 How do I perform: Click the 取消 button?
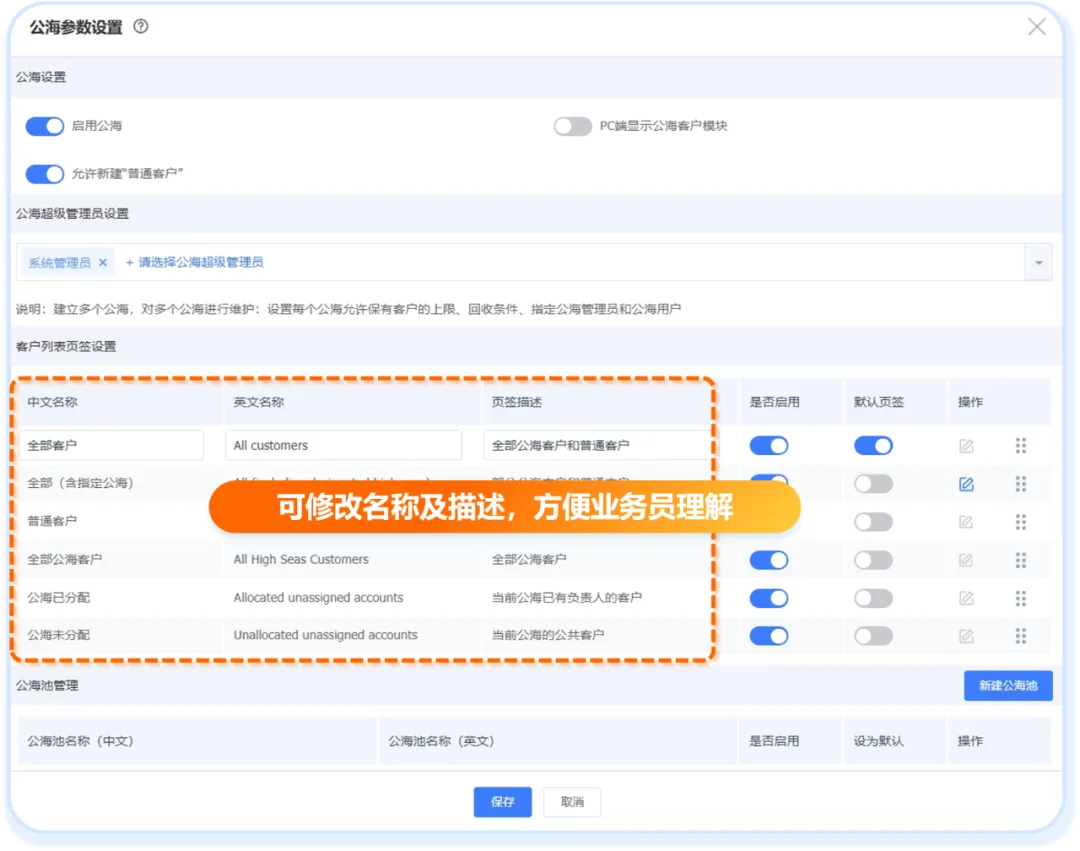tap(572, 802)
